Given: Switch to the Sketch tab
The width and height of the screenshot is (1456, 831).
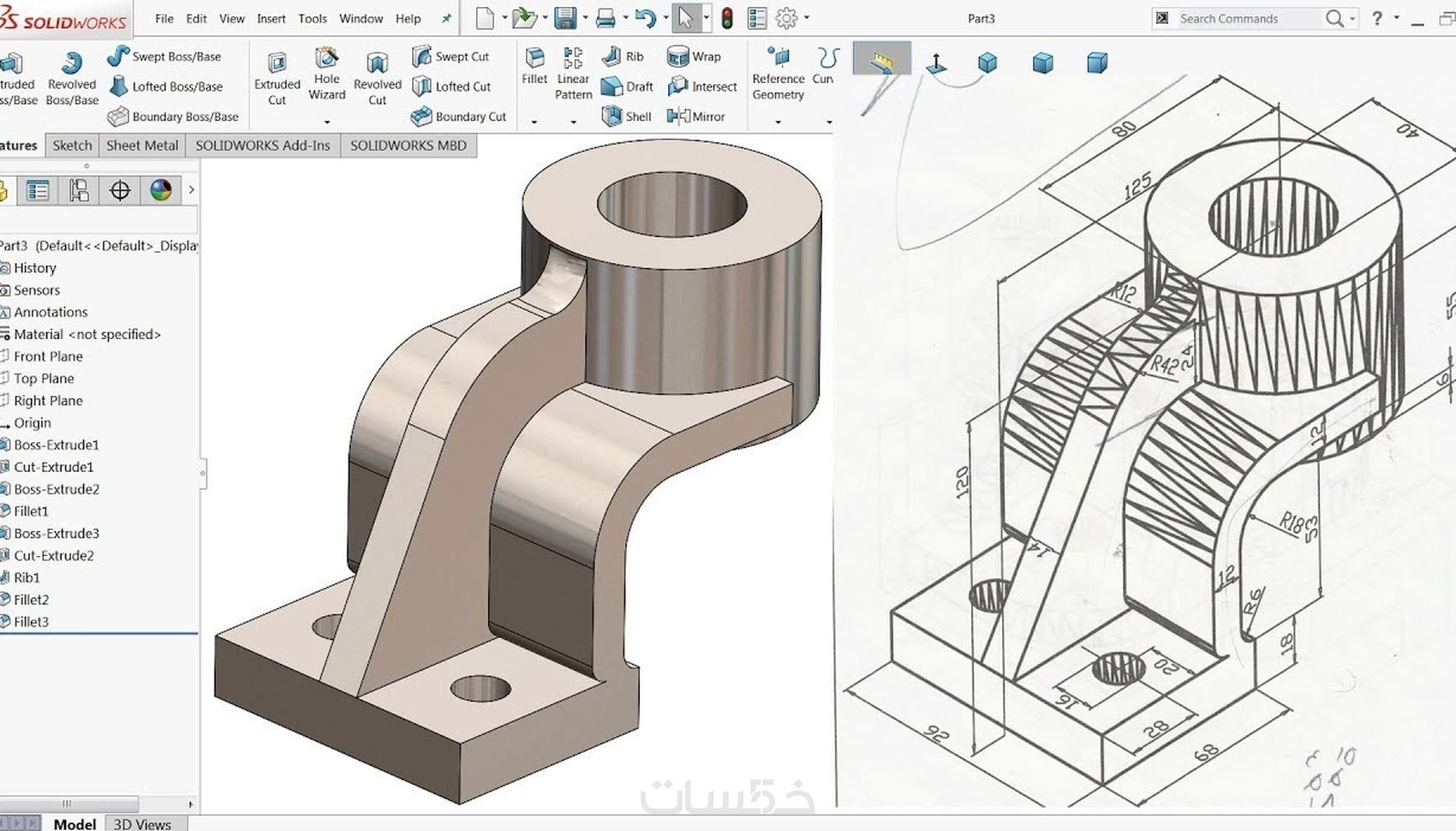Looking at the screenshot, I should pyautogui.click(x=72, y=146).
